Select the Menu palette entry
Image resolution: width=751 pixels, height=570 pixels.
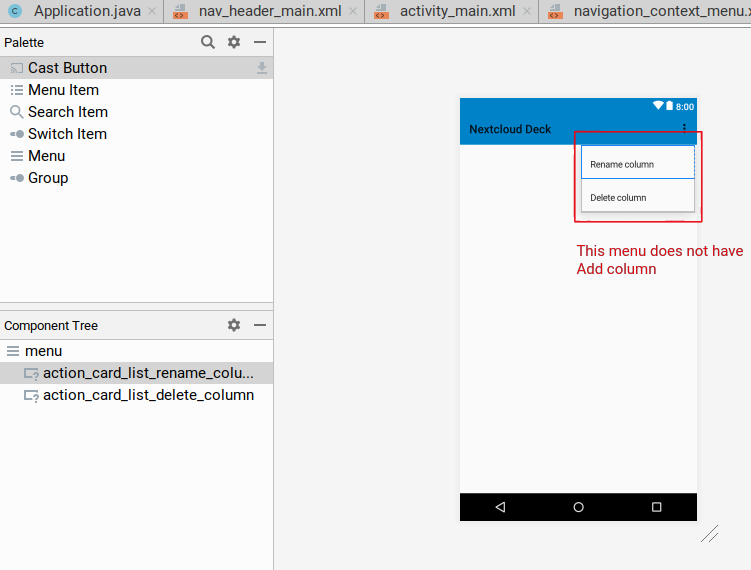(137, 156)
